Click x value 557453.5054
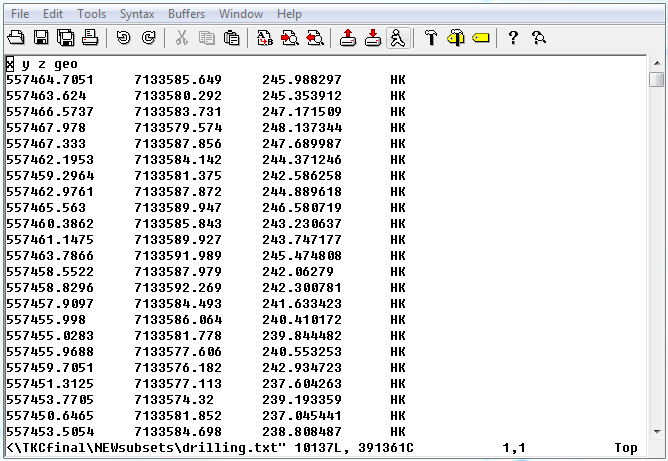The width and height of the screenshot is (668, 461). pyautogui.click(x=50, y=432)
